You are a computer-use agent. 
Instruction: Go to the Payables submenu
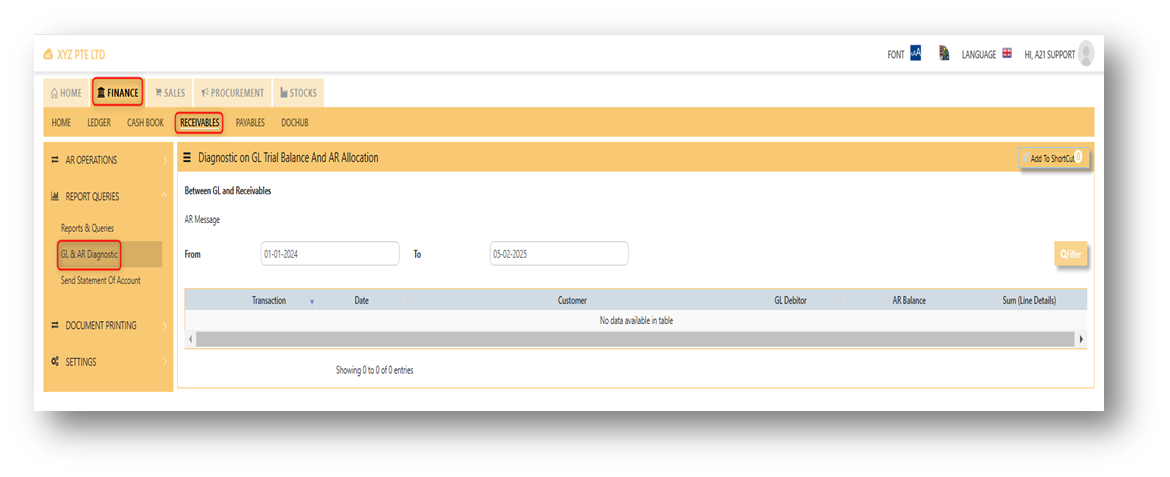250,122
